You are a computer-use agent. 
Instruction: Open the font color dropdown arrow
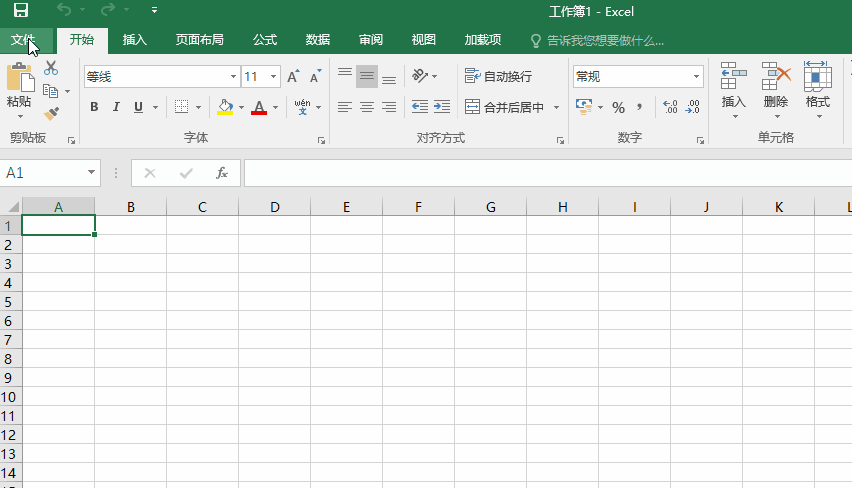(x=275, y=108)
